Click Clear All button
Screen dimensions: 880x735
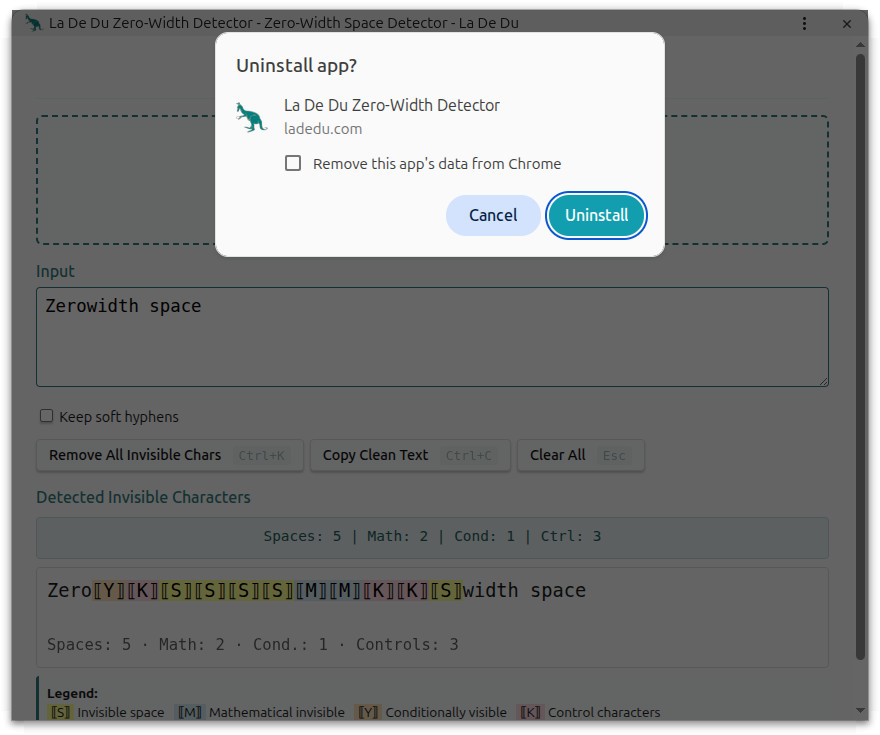click(x=580, y=455)
